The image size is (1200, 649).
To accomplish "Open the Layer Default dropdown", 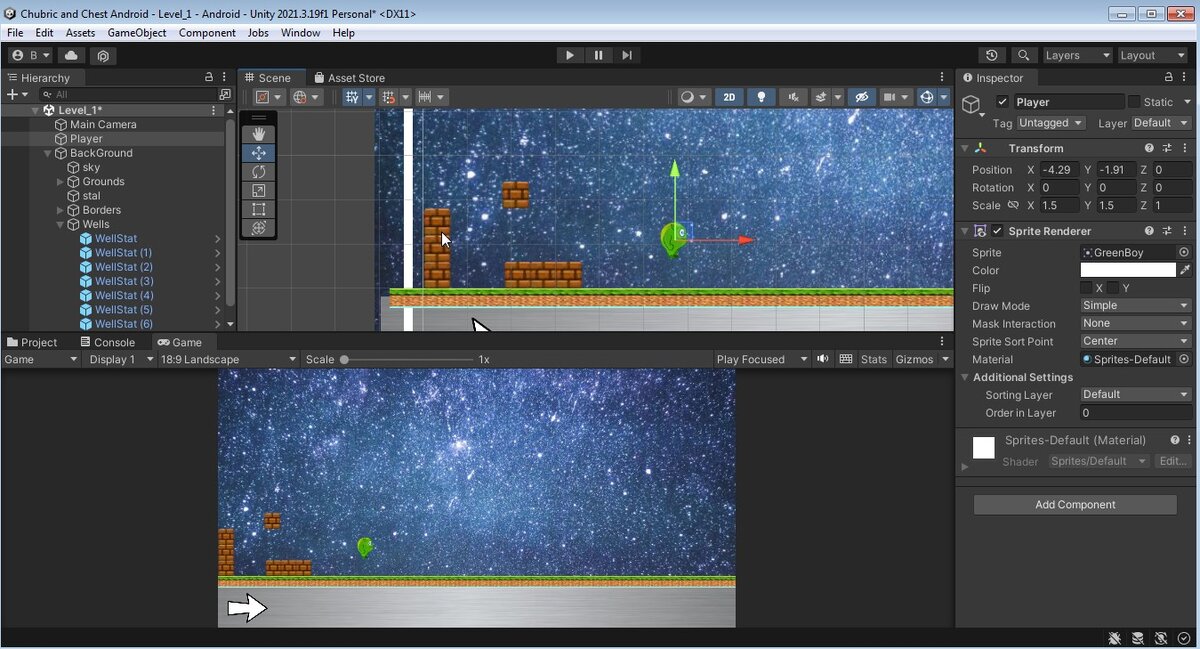I will [1161, 123].
